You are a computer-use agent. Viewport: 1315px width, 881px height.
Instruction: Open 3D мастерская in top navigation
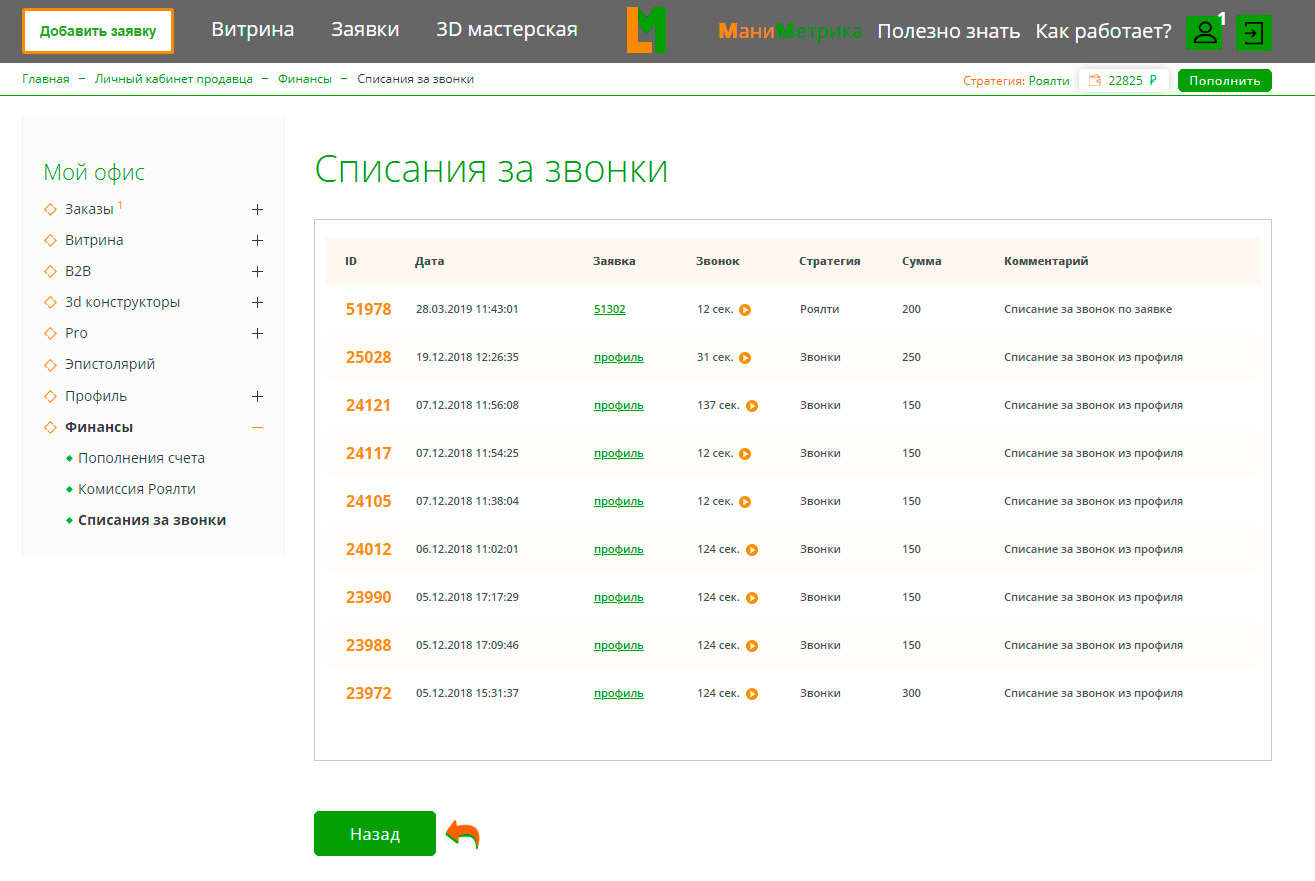point(507,30)
